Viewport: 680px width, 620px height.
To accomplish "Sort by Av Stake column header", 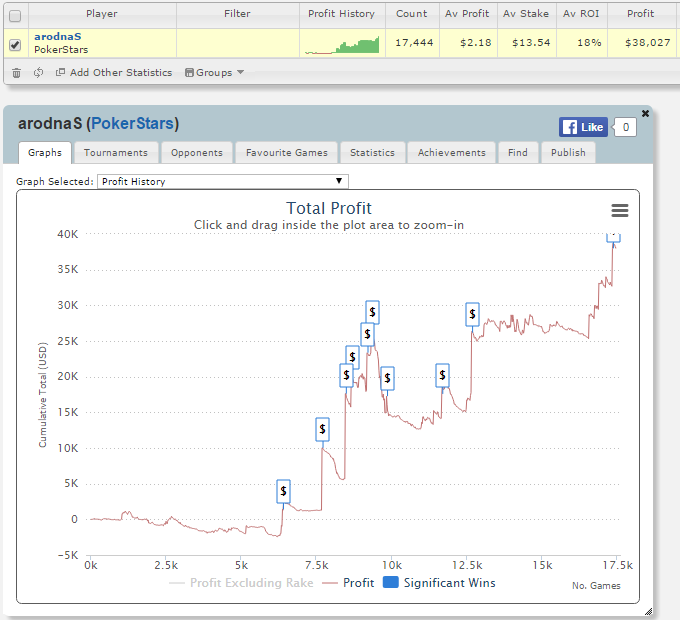I will click(526, 14).
